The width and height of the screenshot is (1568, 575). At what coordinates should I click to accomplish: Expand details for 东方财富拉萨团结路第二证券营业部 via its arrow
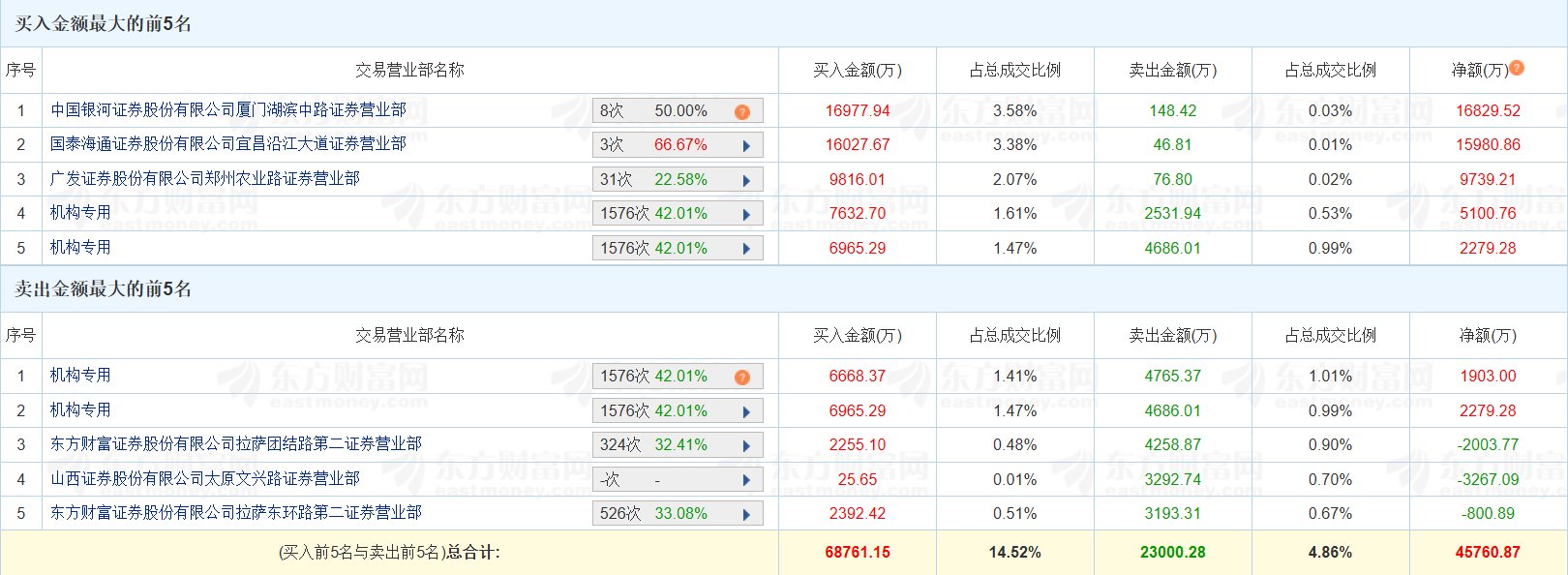coord(746,445)
